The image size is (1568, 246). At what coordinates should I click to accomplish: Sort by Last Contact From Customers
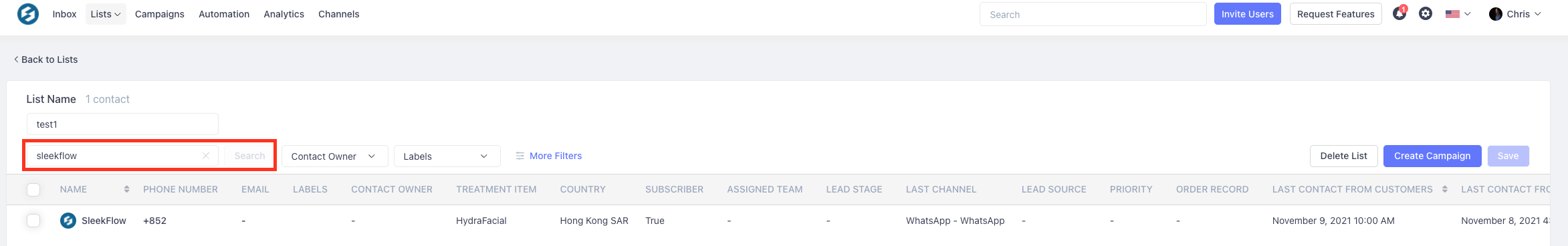(1445, 189)
